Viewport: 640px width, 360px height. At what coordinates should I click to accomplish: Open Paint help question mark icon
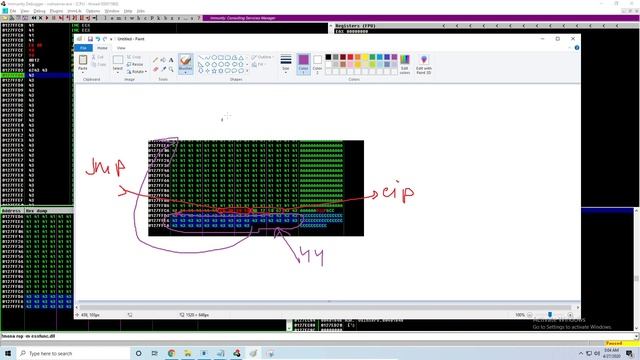pos(577,48)
